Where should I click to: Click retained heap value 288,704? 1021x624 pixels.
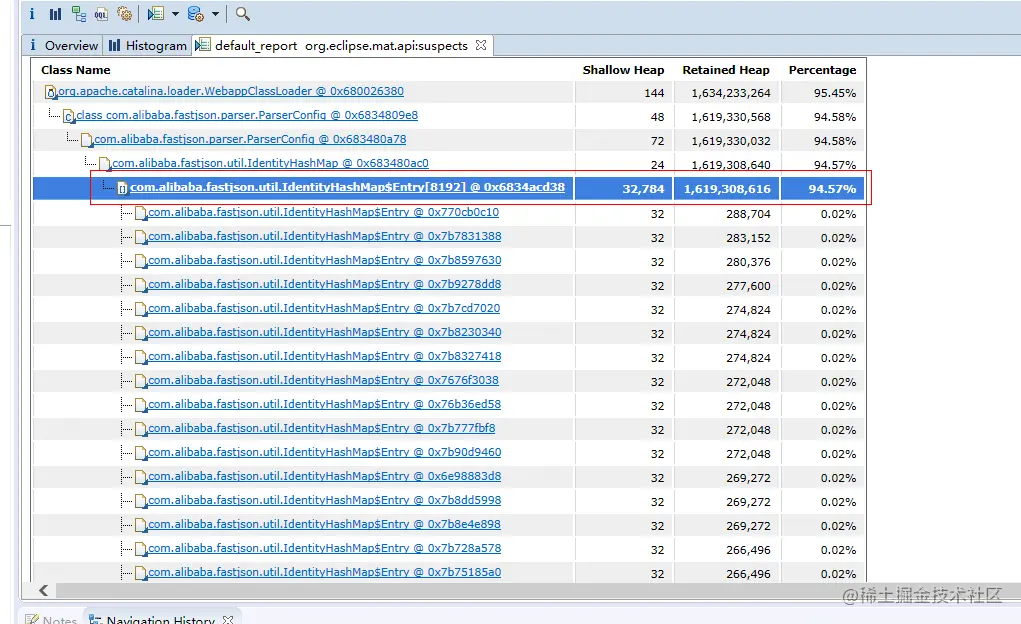pyautogui.click(x=748, y=214)
